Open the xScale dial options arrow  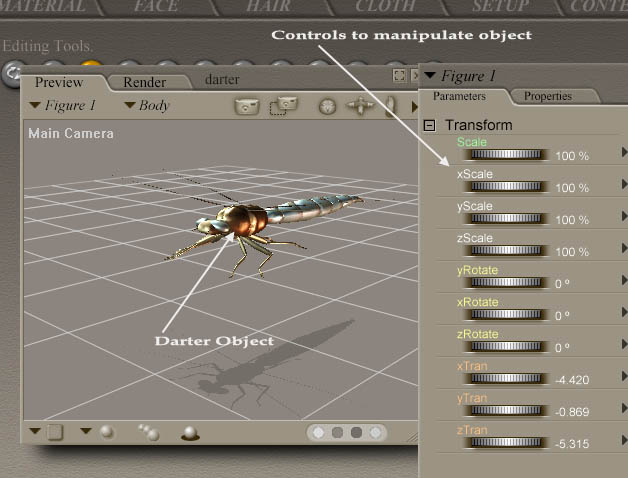(624, 184)
